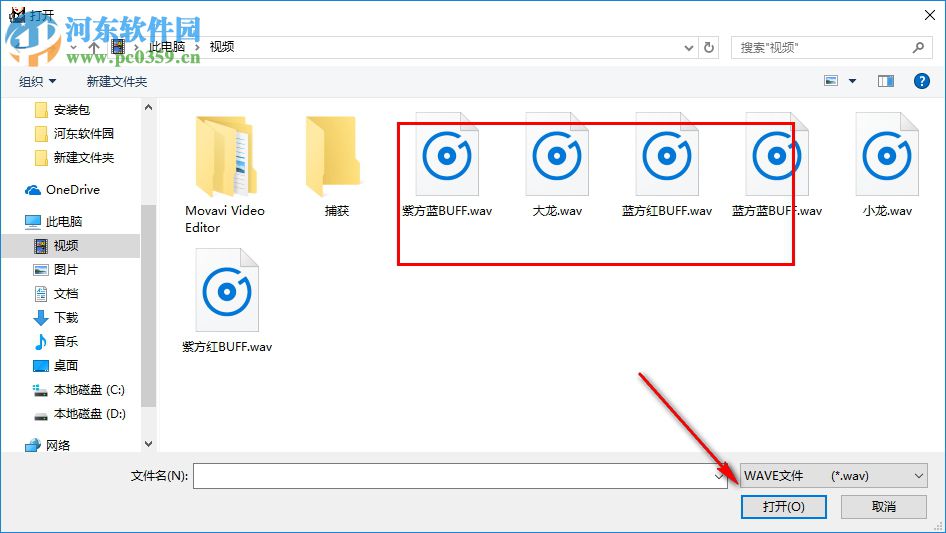Open 本地磁盘 (D:) in navigation pane
The width and height of the screenshot is (946, 533).
78,414
